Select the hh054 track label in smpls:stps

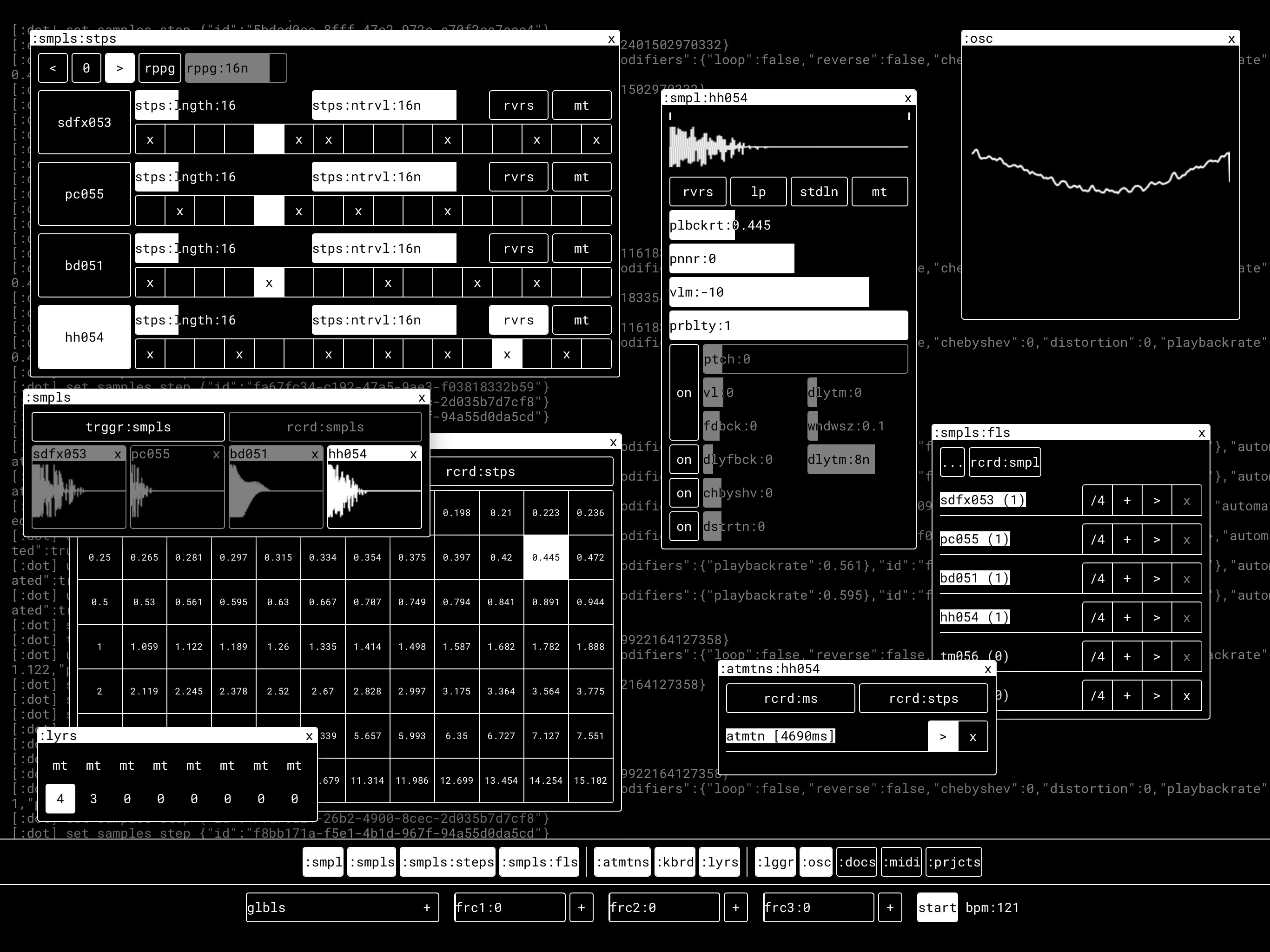(85, 337)
